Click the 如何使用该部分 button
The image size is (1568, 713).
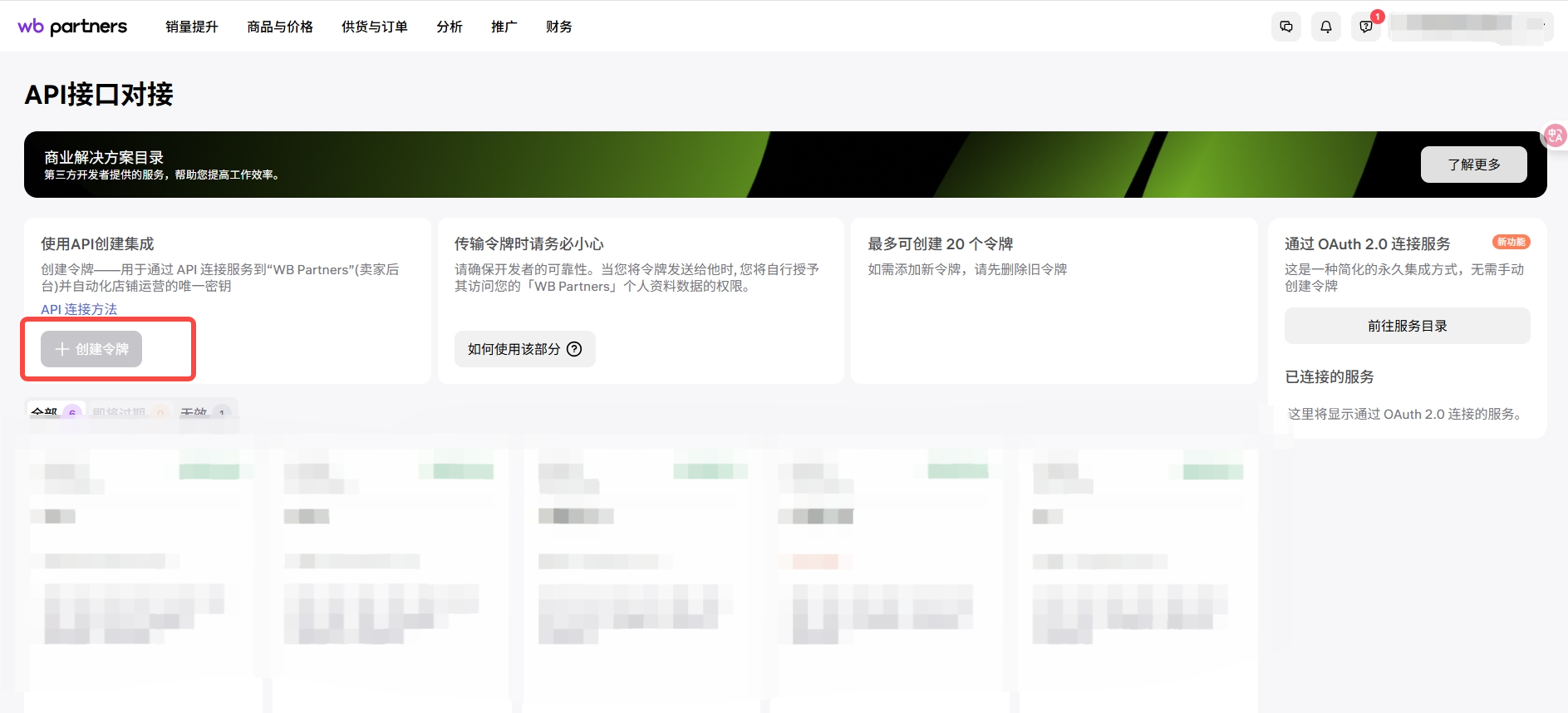point(524,349)
